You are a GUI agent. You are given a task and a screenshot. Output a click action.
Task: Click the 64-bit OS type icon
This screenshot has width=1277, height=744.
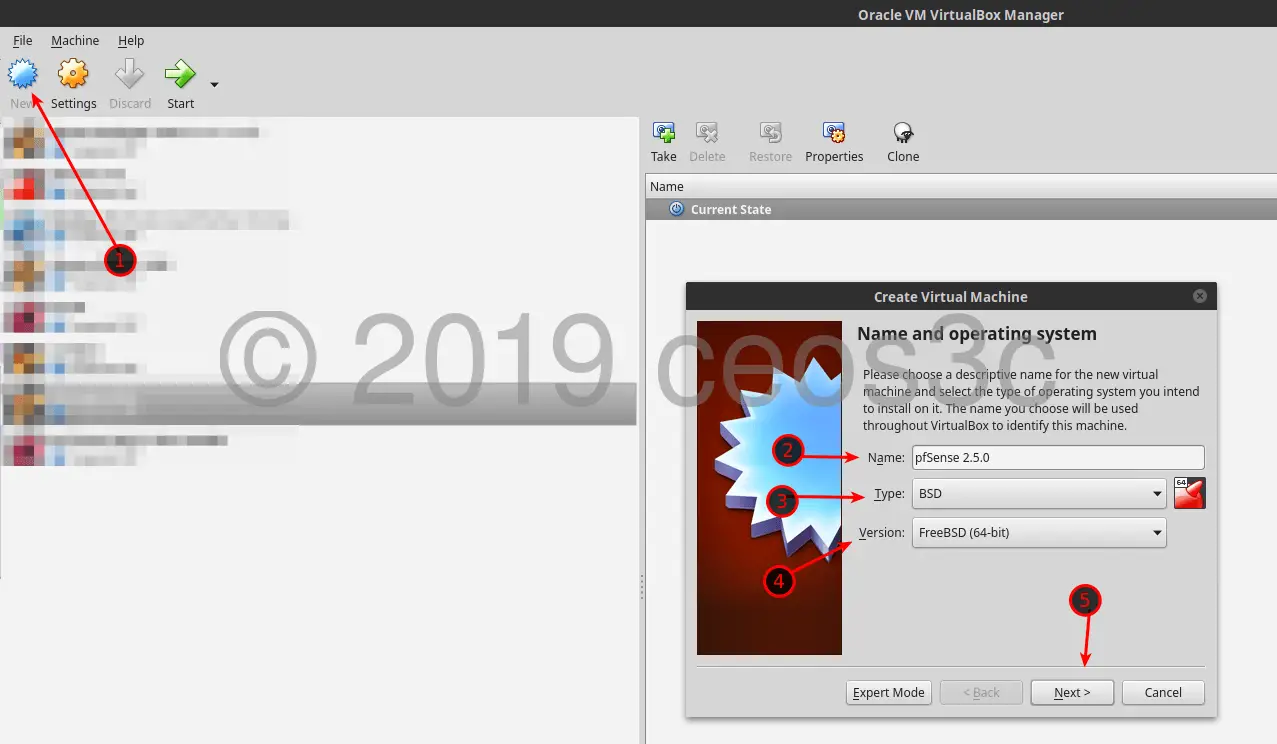tap(1190, 493)
